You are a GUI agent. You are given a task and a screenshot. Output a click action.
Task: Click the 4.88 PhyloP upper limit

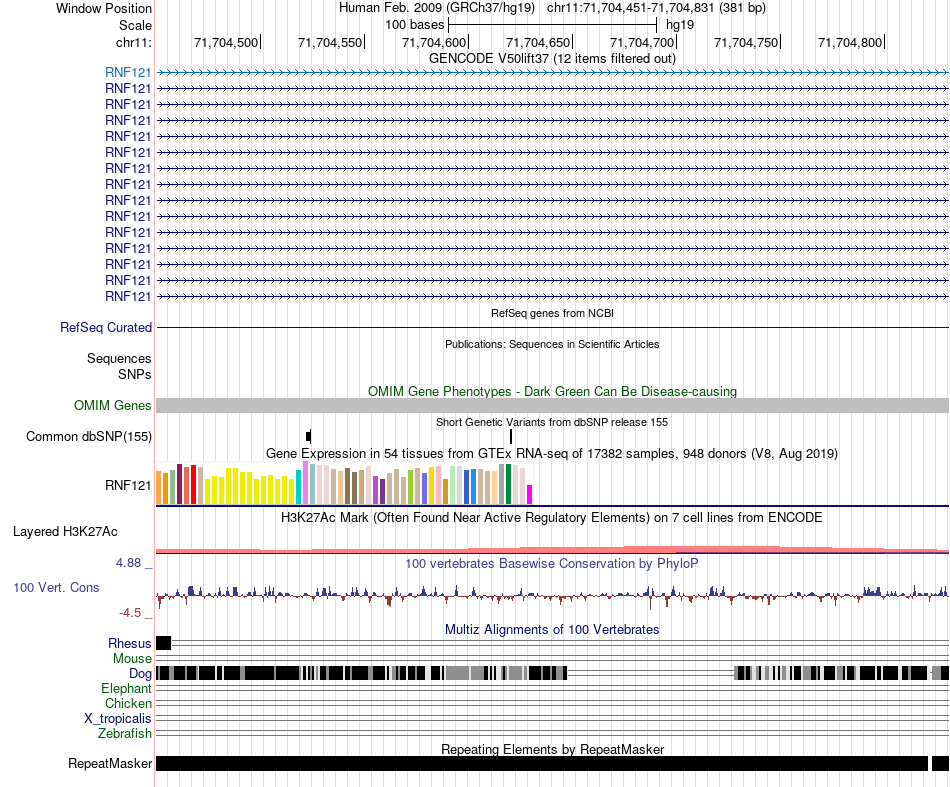128,563
